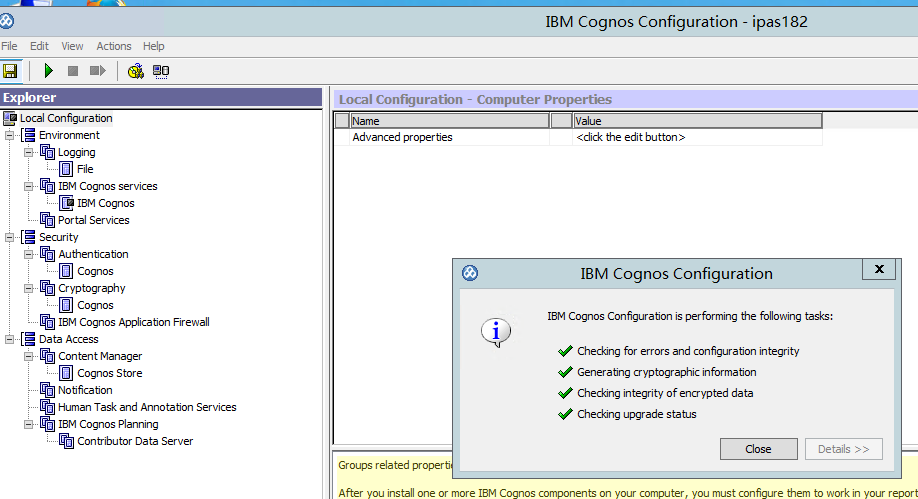
Task: Click the Test configuration toolbar icon
Action: tap(136, 71)
